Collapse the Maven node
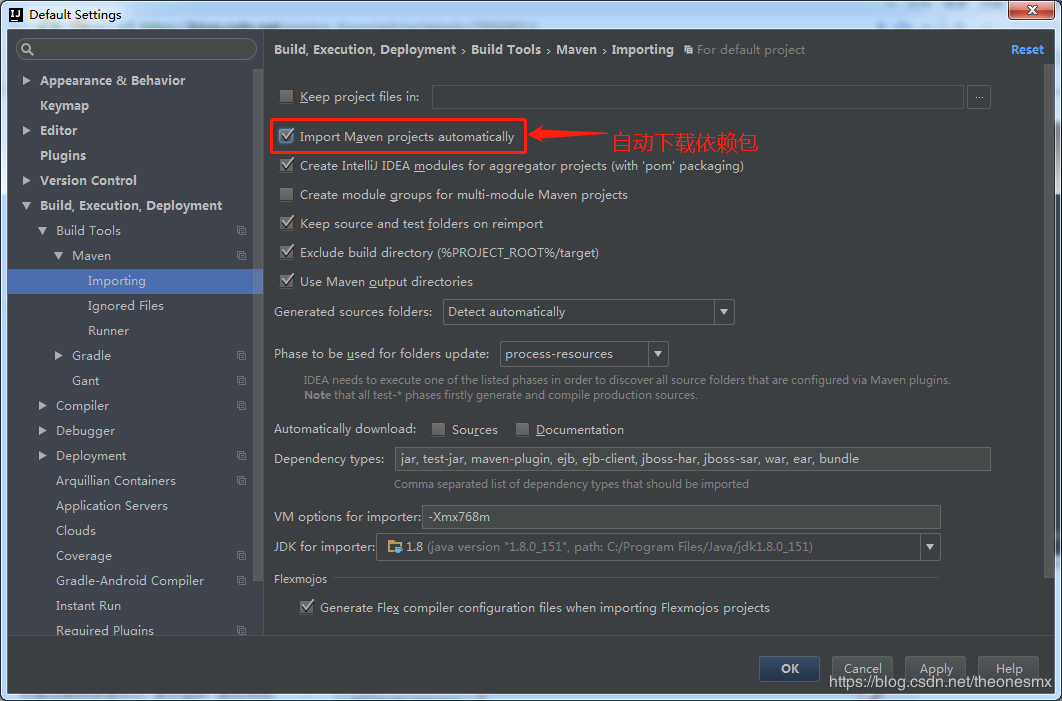The height and width of the screenshot is (701, 1062). pos(59,256)
